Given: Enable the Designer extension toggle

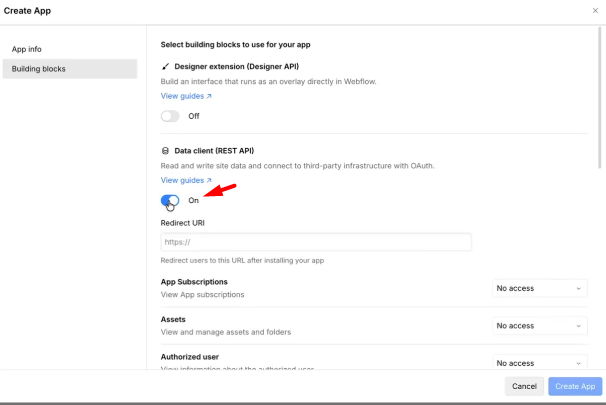Looking at the screenshot, I should [170, 116].
